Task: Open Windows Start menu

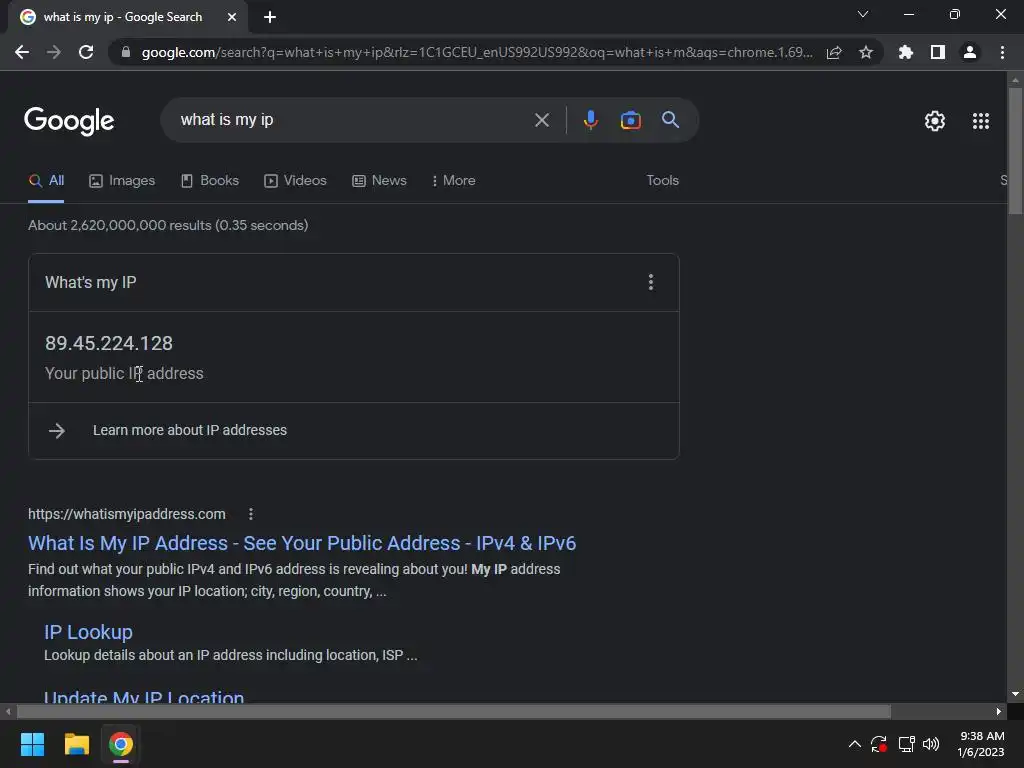Action: 32,744
